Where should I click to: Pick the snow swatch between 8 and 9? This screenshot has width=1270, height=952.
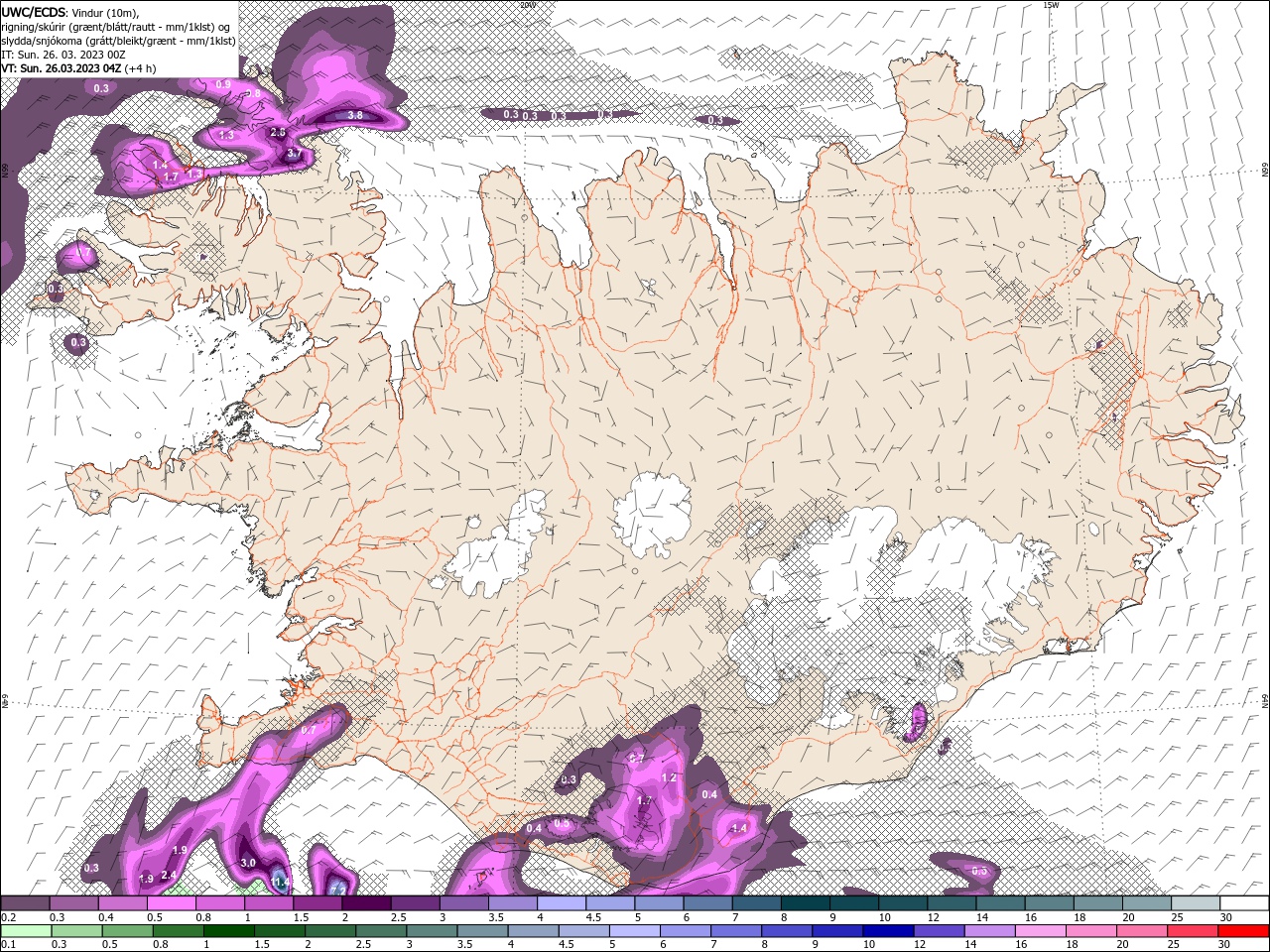coord(806,903)
